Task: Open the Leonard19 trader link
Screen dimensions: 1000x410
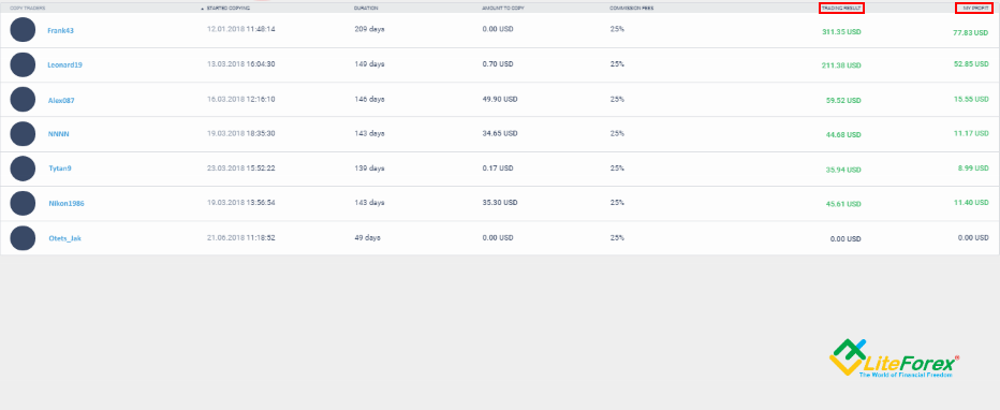Action: 65,64
